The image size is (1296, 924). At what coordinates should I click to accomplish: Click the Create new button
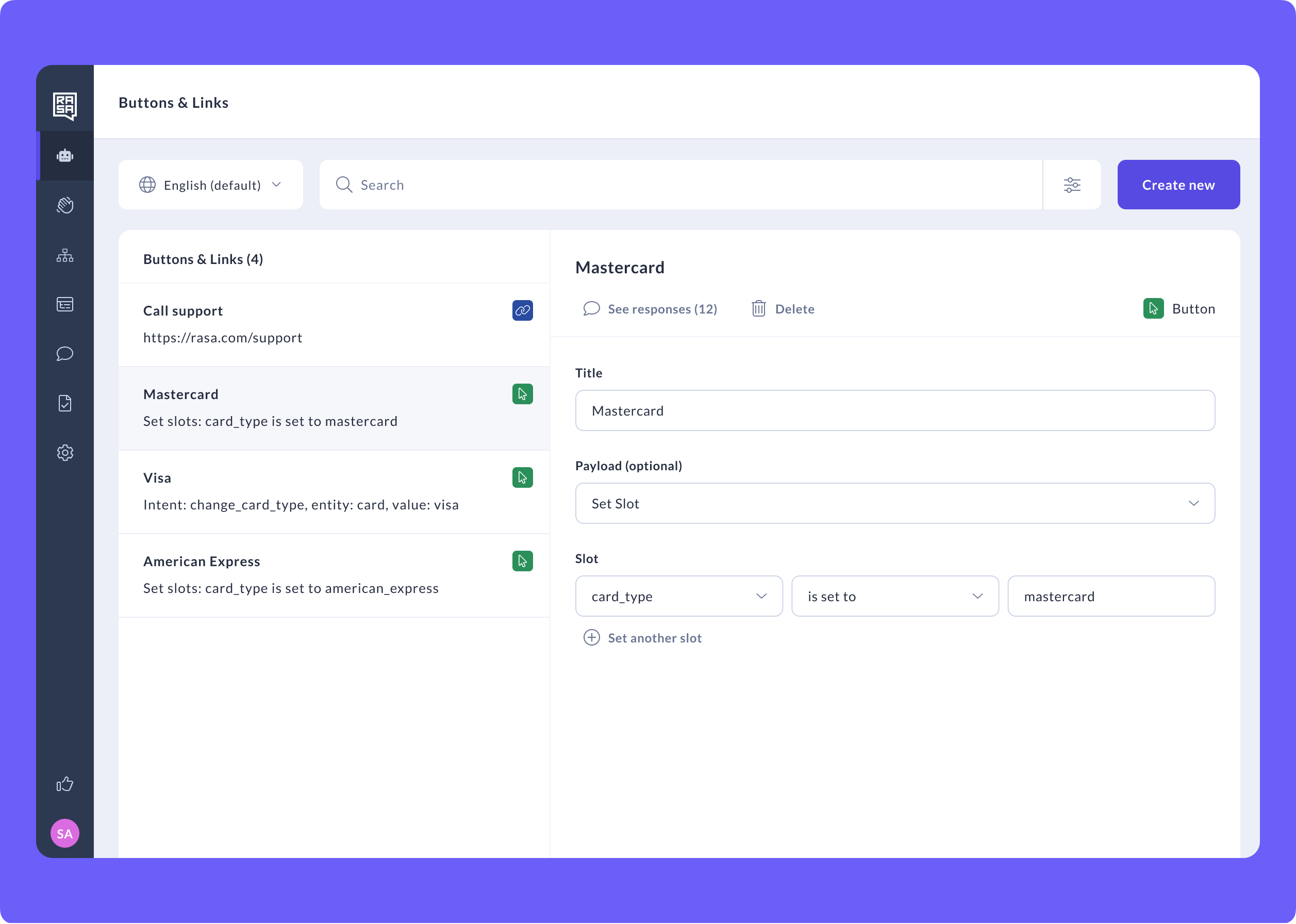1178,185
